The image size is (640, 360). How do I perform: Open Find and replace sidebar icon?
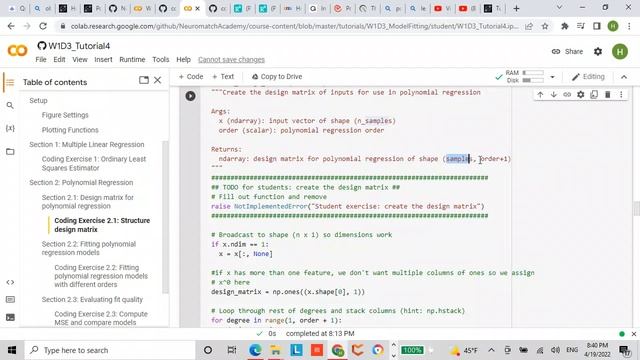coord(10,105)
